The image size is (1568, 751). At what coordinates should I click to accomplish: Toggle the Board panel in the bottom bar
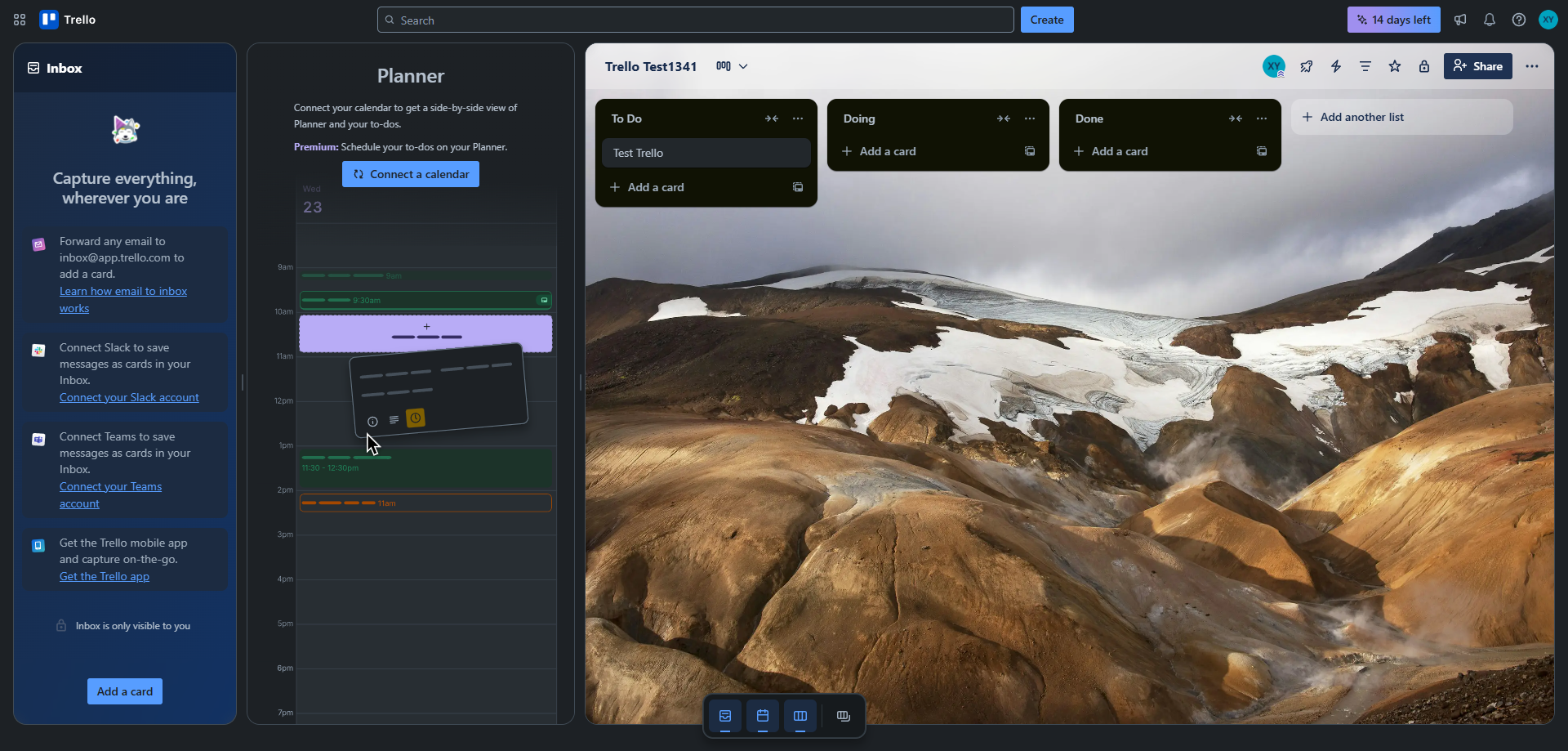coord(800,717)
